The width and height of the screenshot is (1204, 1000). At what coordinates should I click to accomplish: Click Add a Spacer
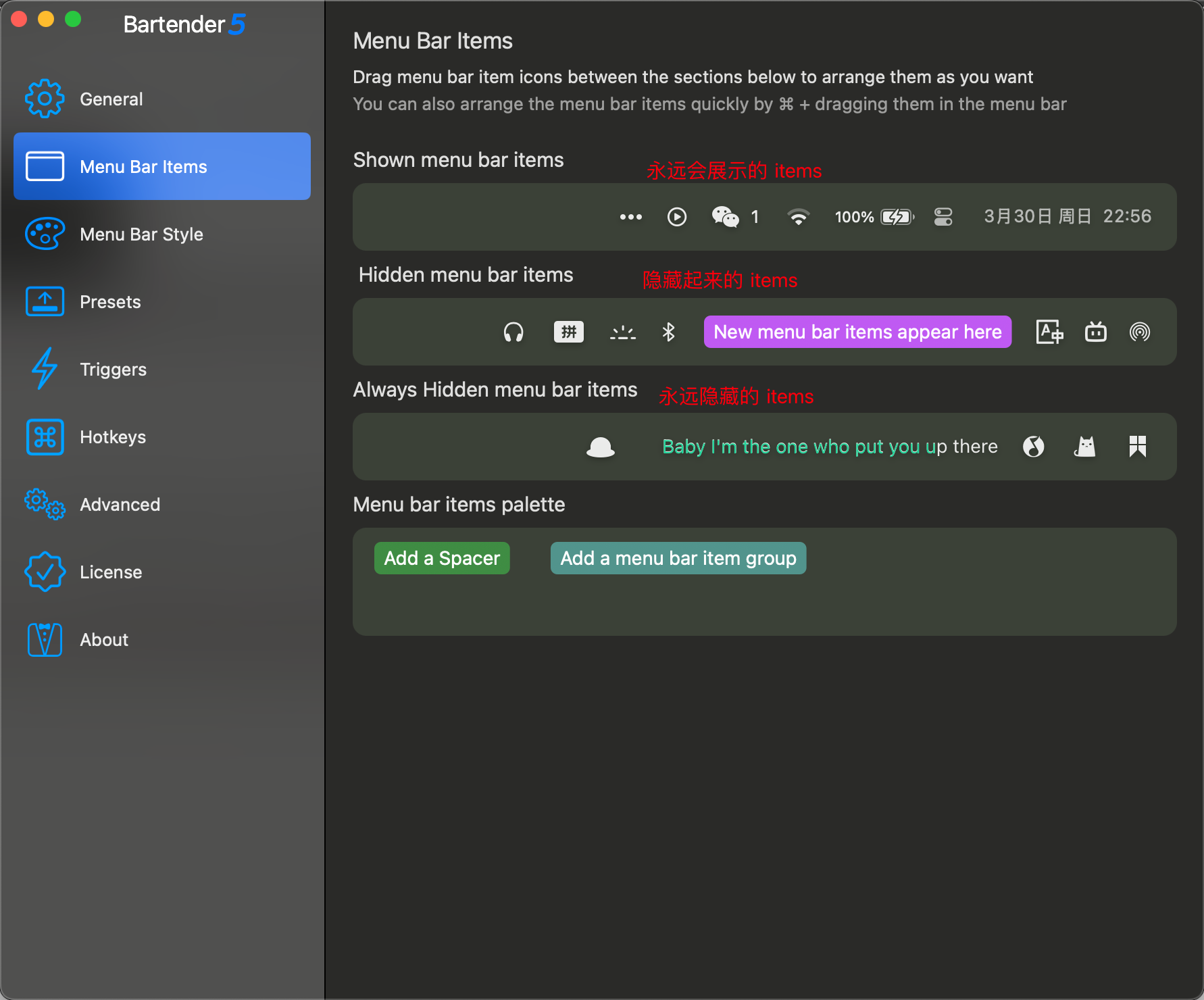coord(442,558)
